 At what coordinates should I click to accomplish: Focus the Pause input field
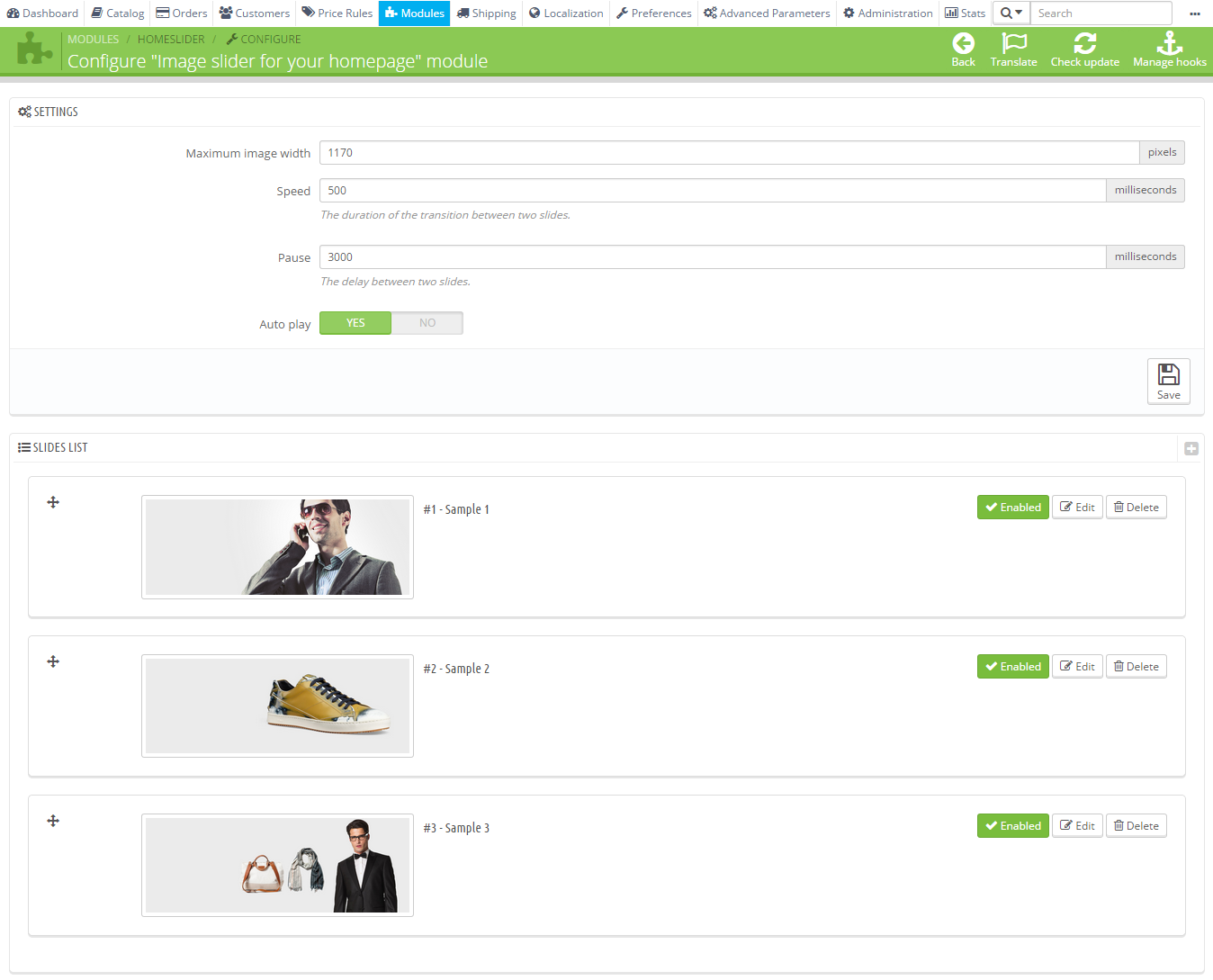point(713,257)
